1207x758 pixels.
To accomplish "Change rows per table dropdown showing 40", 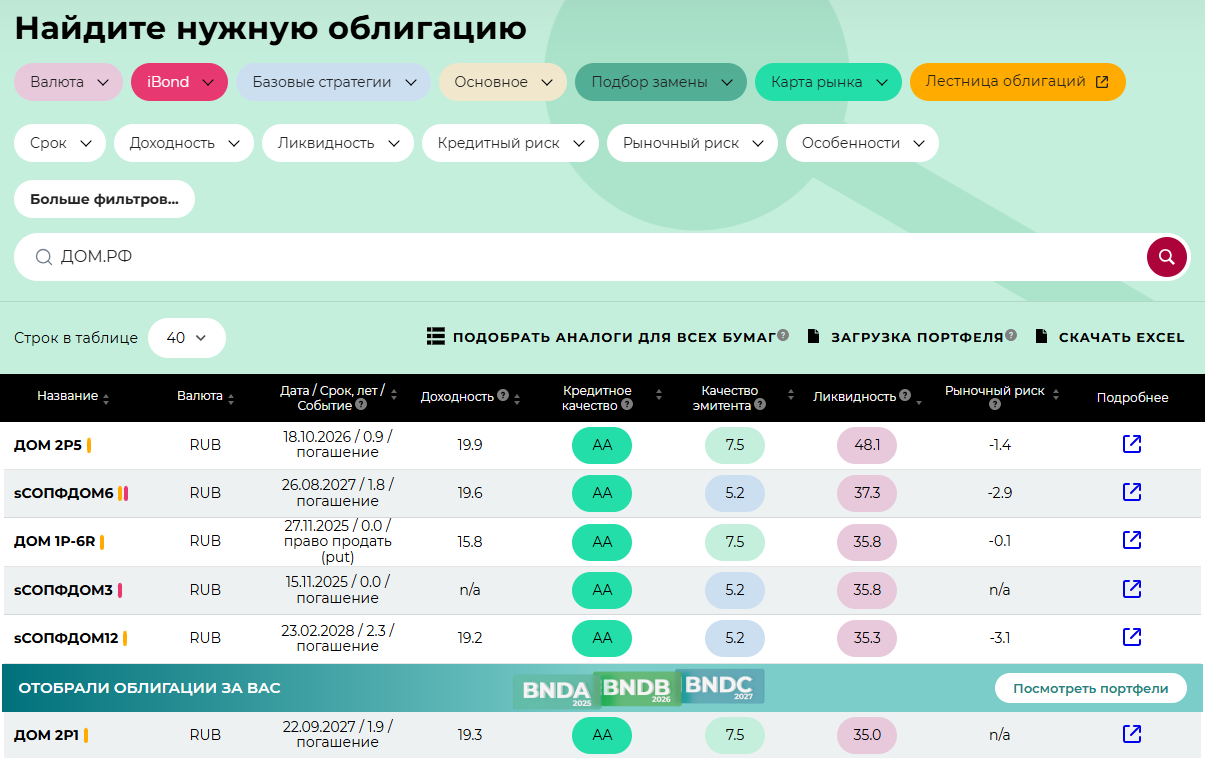I will pyautogui.click(x=186, y=338).
